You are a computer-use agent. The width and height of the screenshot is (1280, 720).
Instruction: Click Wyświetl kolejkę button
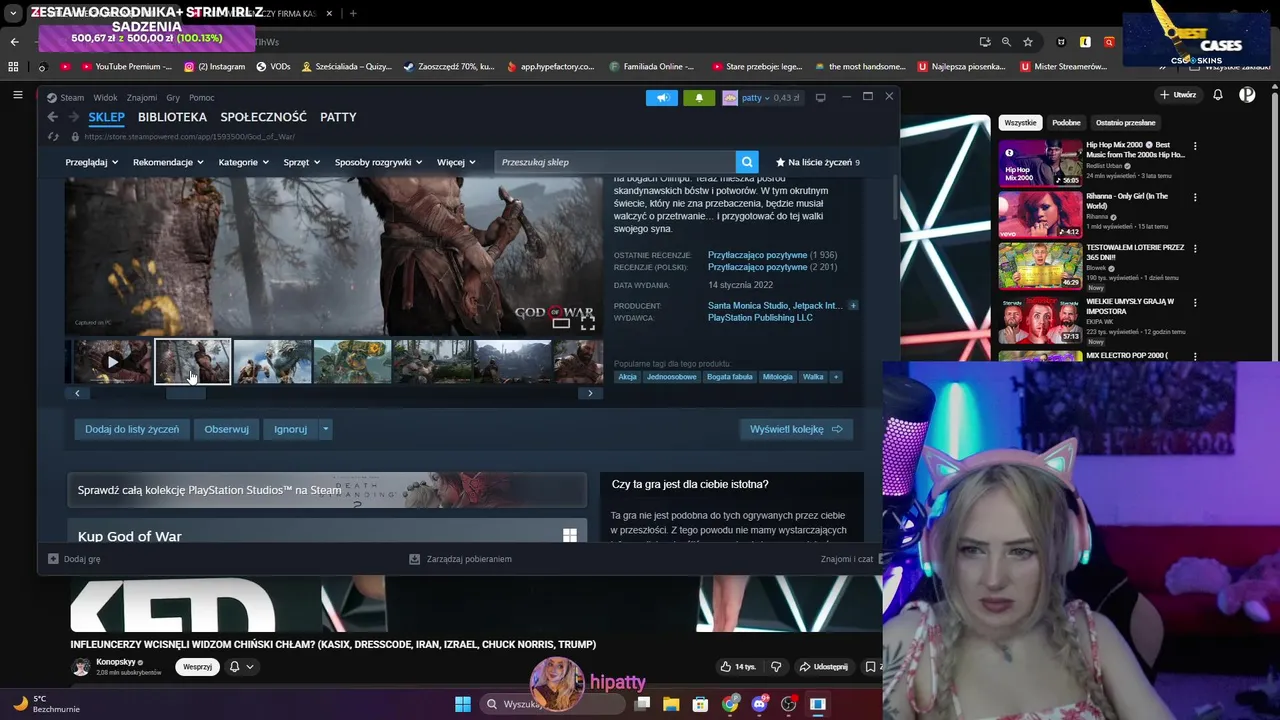tap(796, 429)
